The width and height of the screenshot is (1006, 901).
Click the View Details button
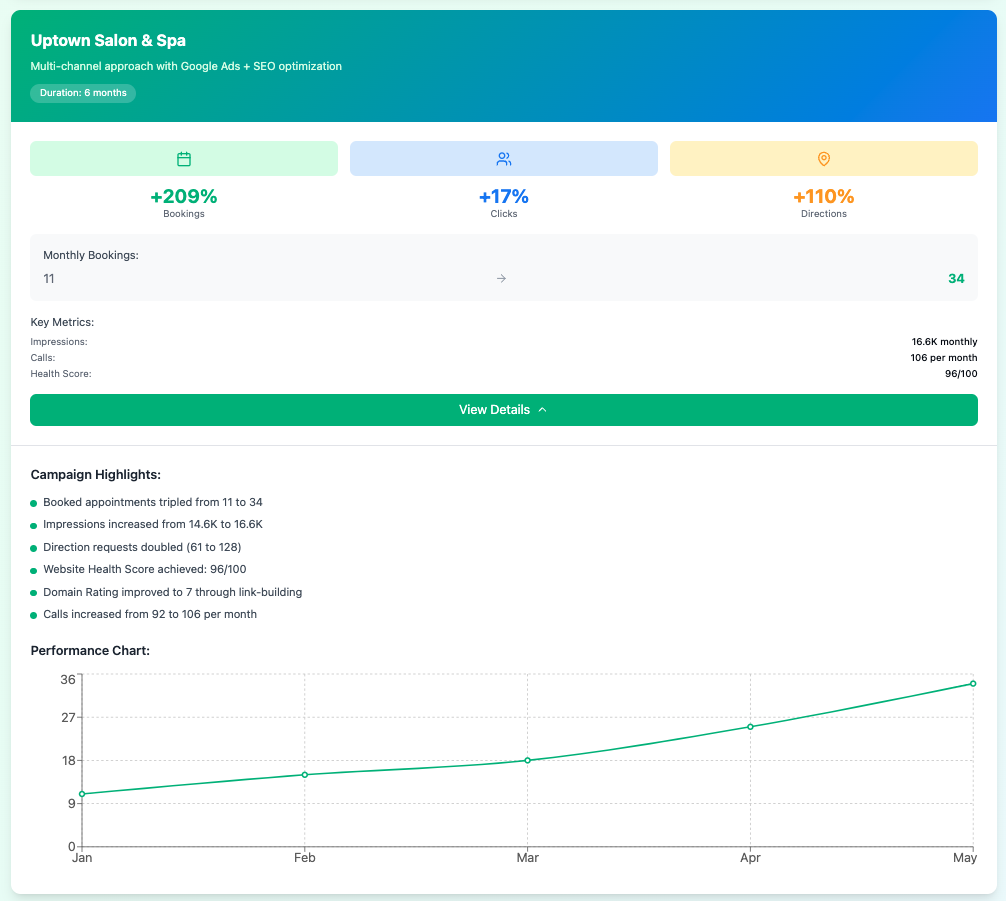[x=504, y=409]
